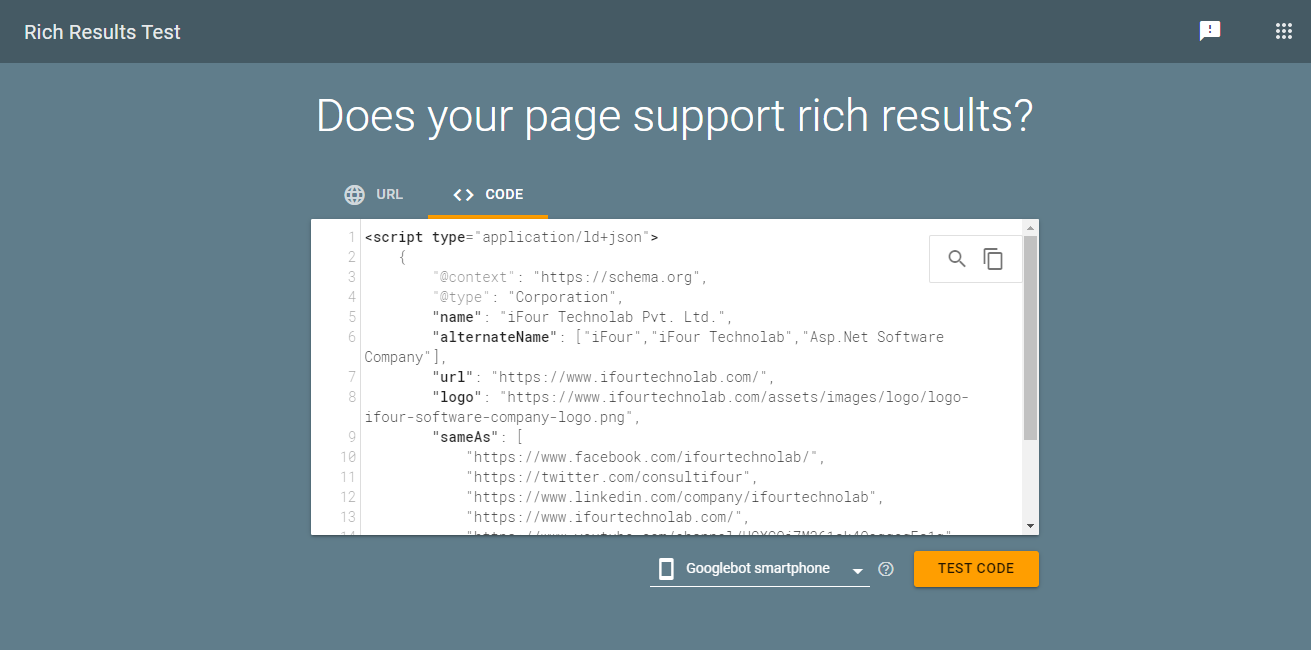This screenshot has height=650, width=1311.
Task: Click the twitter.com/consultifour line
Action: [612, 477]
